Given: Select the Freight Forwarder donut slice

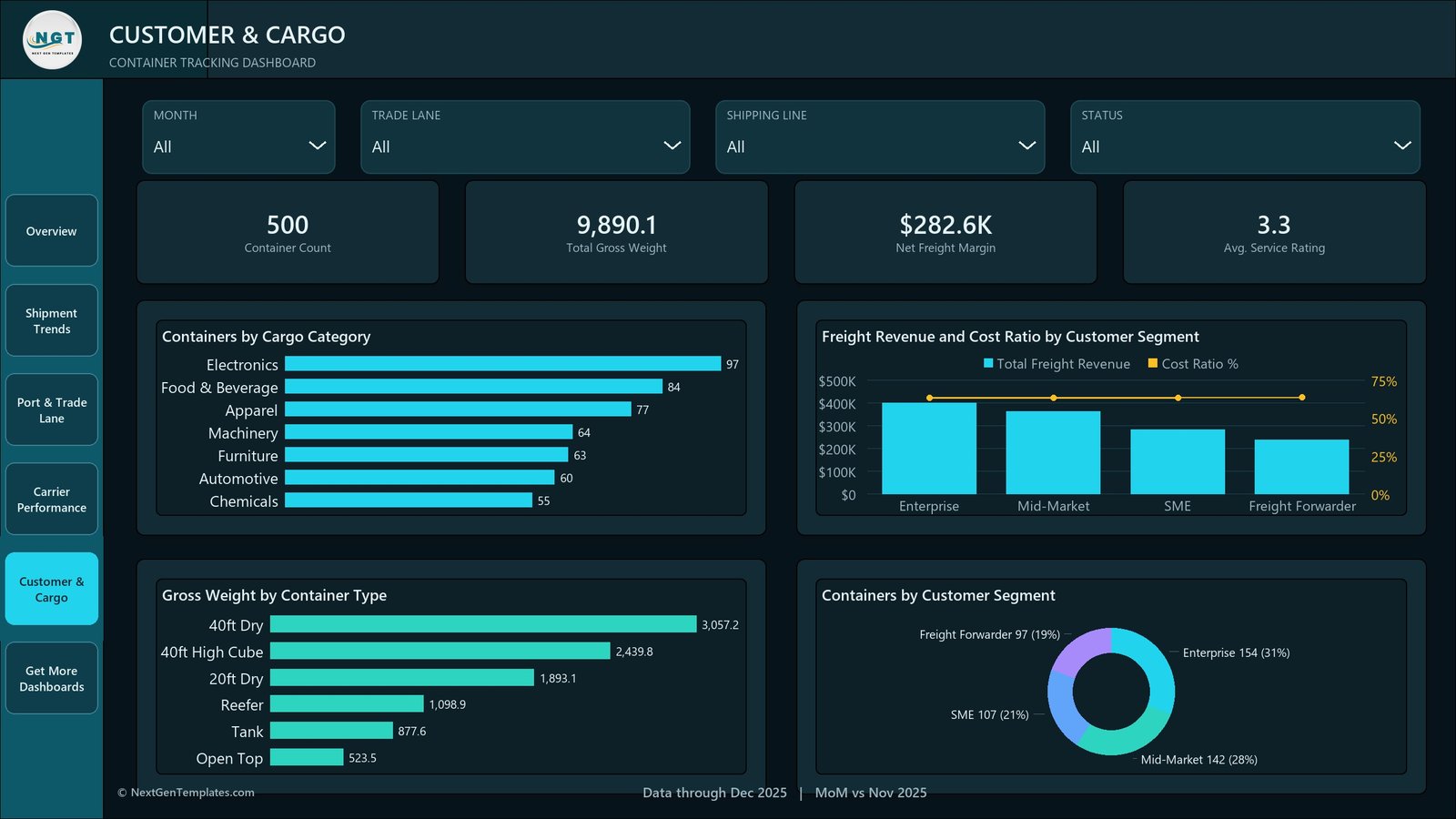Looking at the screenshot, I should click(1078, 650).
